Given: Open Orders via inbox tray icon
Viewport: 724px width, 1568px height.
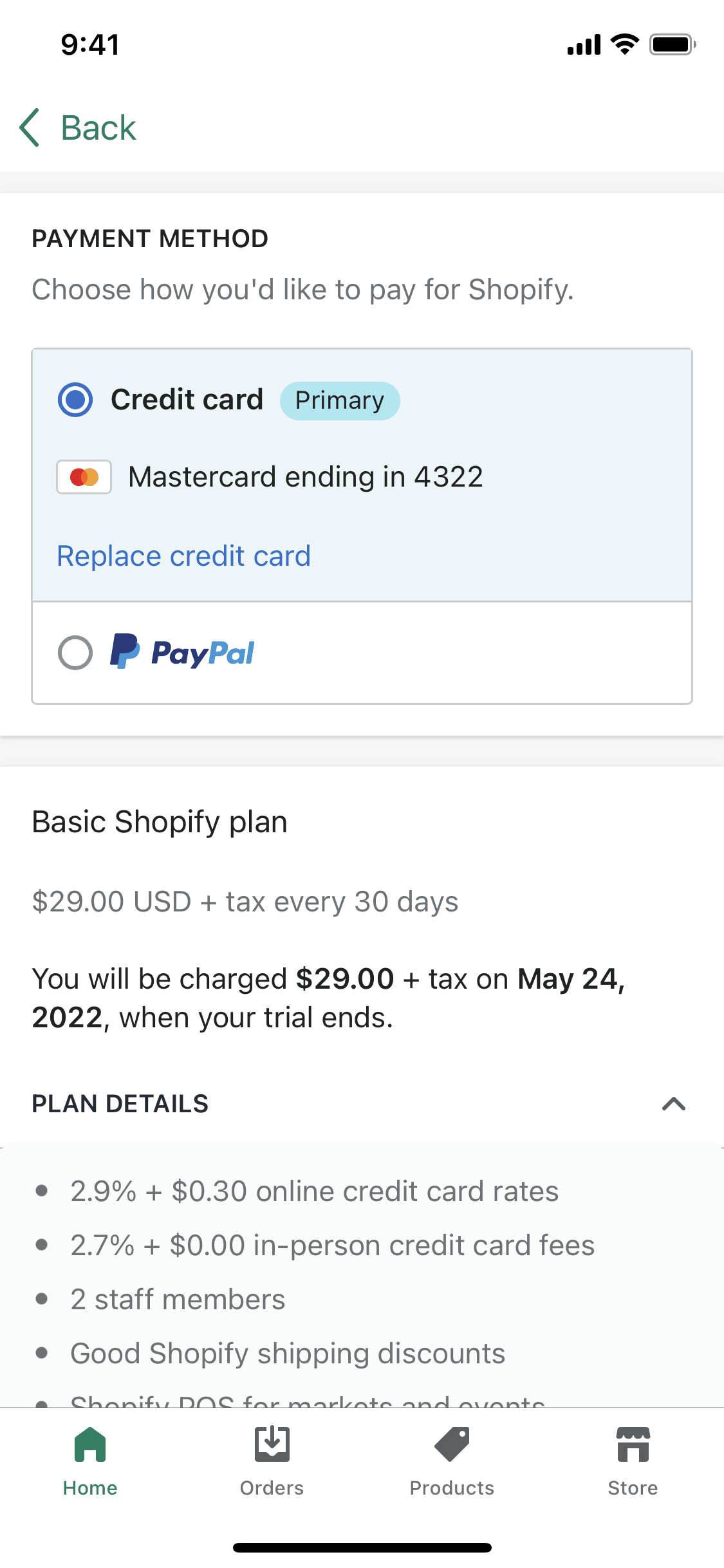Looking at the screenshot, I should (x=272, y=1444).
